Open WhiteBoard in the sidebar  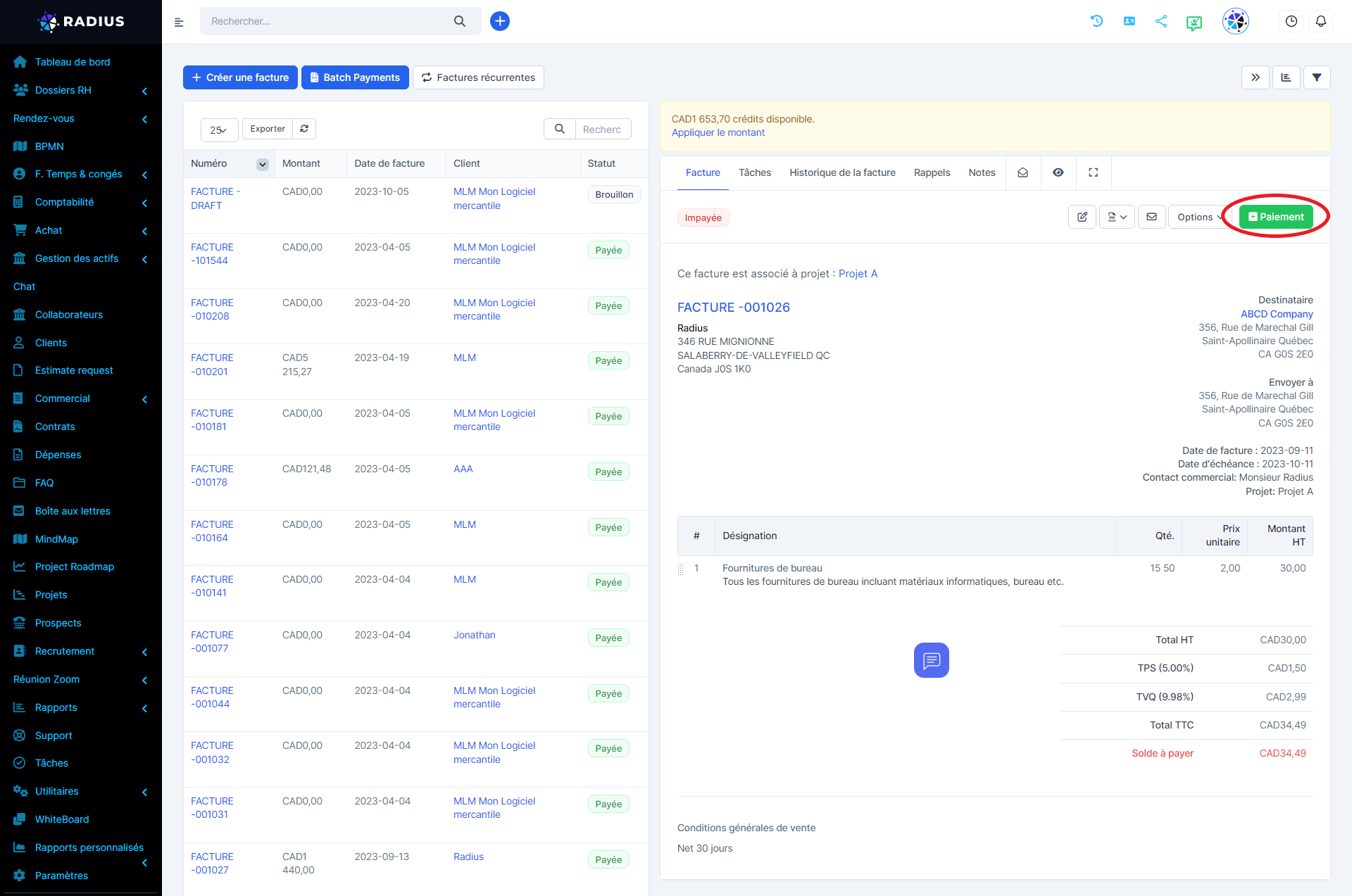pos(62,819)
